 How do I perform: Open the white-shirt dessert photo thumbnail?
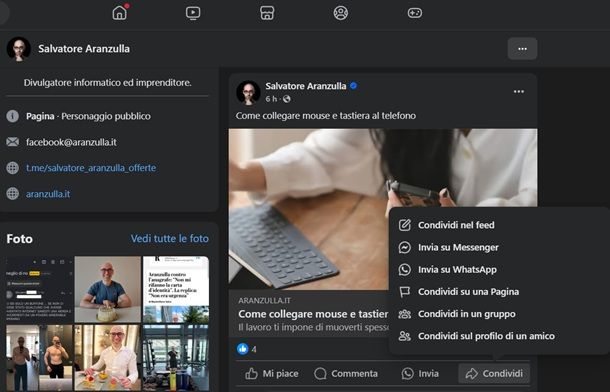coord(108,358)
